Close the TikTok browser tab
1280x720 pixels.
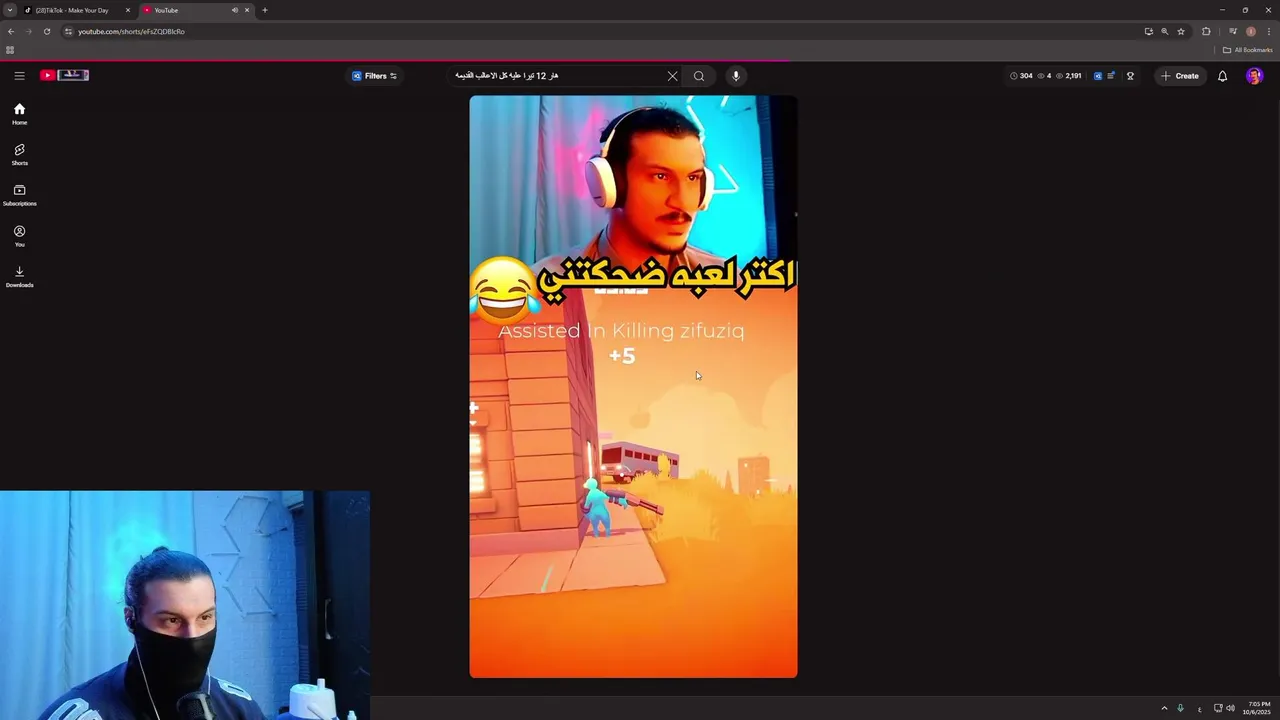(128, 10)
